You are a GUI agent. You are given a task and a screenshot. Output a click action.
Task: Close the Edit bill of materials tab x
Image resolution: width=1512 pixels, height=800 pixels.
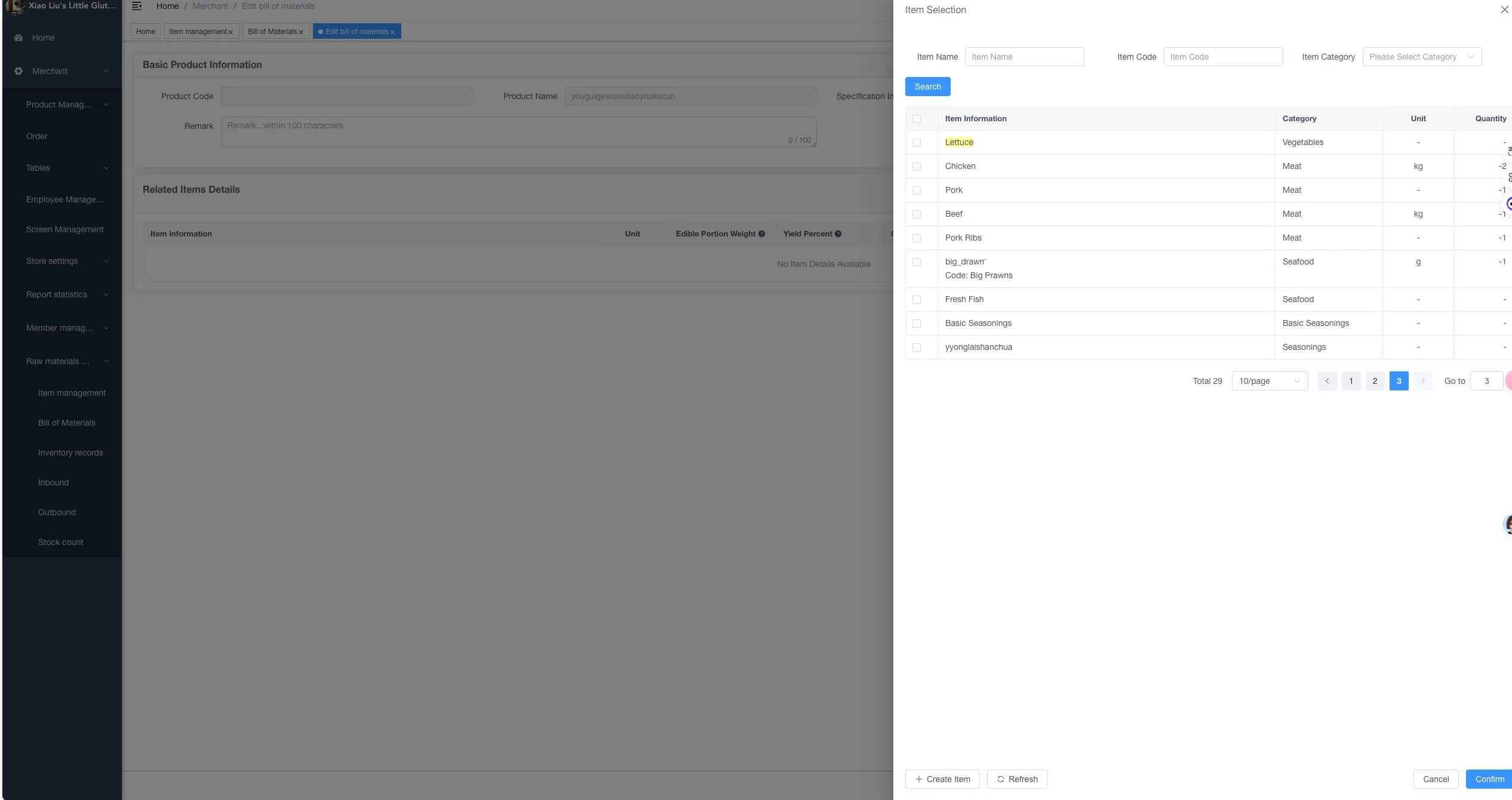392,32
